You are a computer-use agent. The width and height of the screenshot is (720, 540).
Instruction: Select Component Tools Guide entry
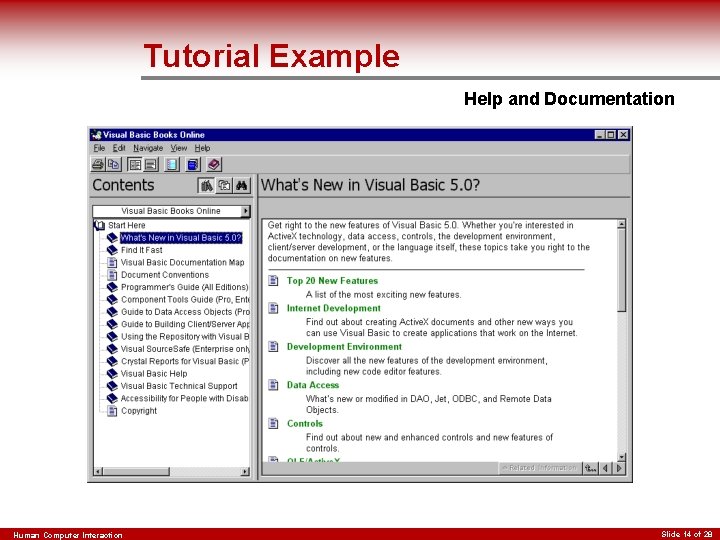point(185,299)
